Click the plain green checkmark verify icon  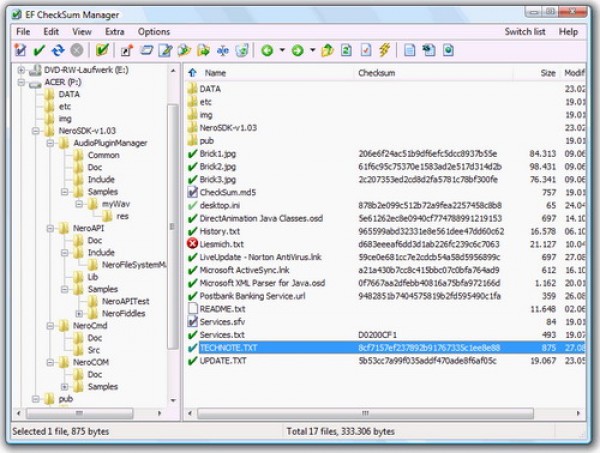(39, 50)
